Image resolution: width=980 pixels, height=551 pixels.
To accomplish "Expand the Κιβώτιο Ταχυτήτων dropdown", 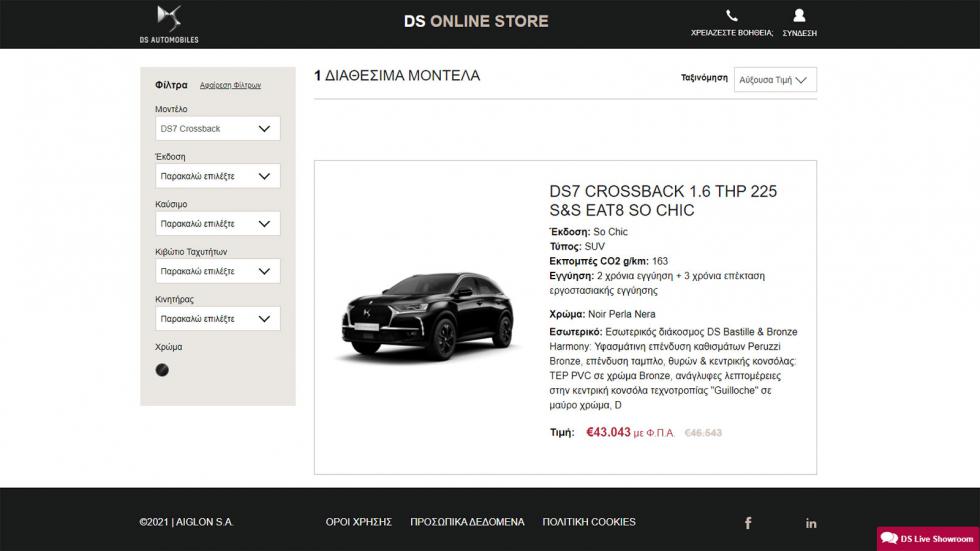I will tap(218, 271).
